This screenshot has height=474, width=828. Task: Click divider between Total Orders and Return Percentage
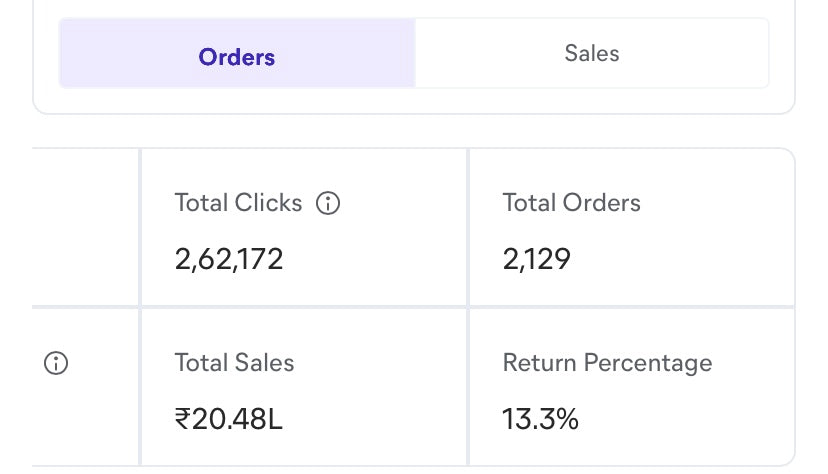(x=630, y=307)
